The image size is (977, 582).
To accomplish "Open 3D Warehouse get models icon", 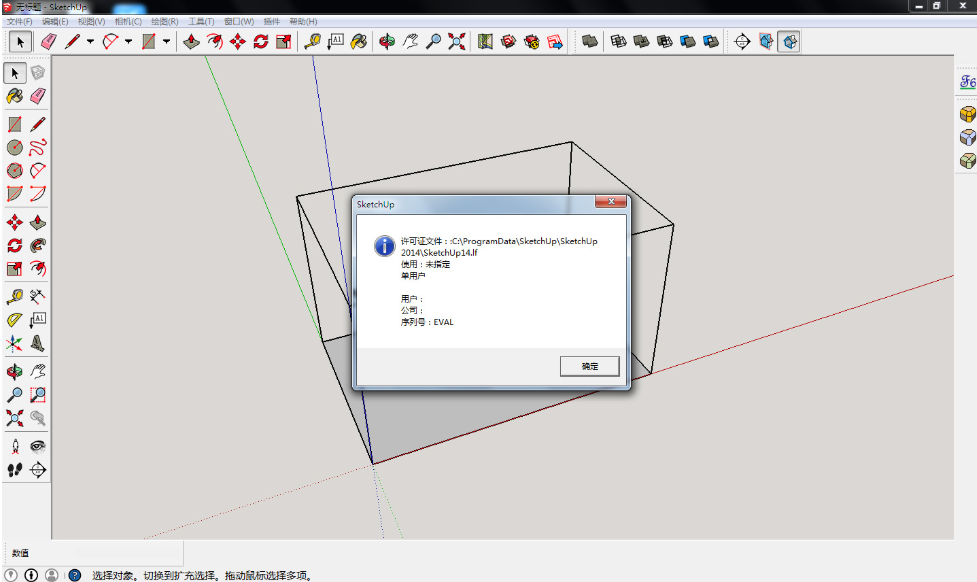I will [x=508, y=42].
